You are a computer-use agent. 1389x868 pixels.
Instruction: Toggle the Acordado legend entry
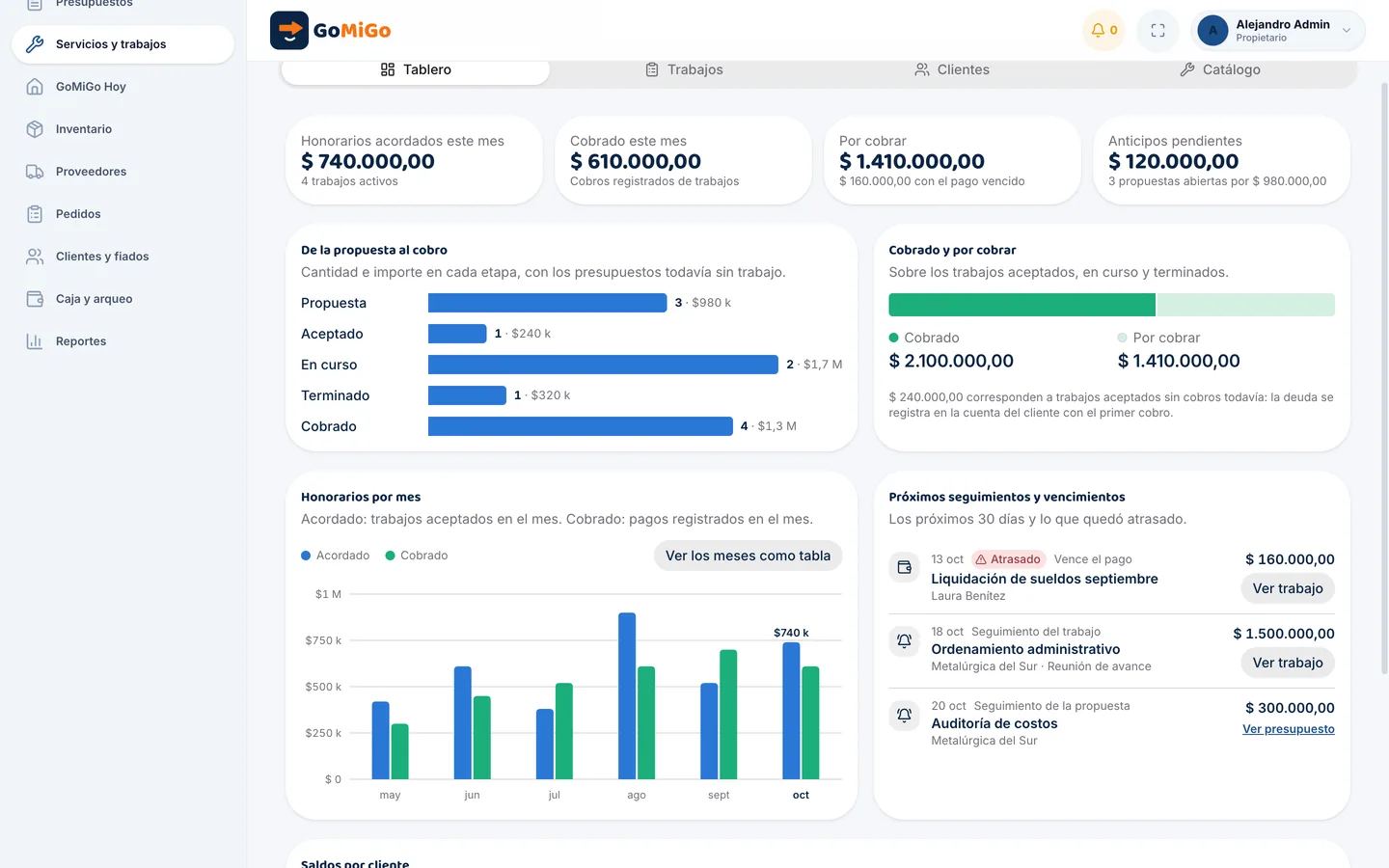[x=336, y=556]
